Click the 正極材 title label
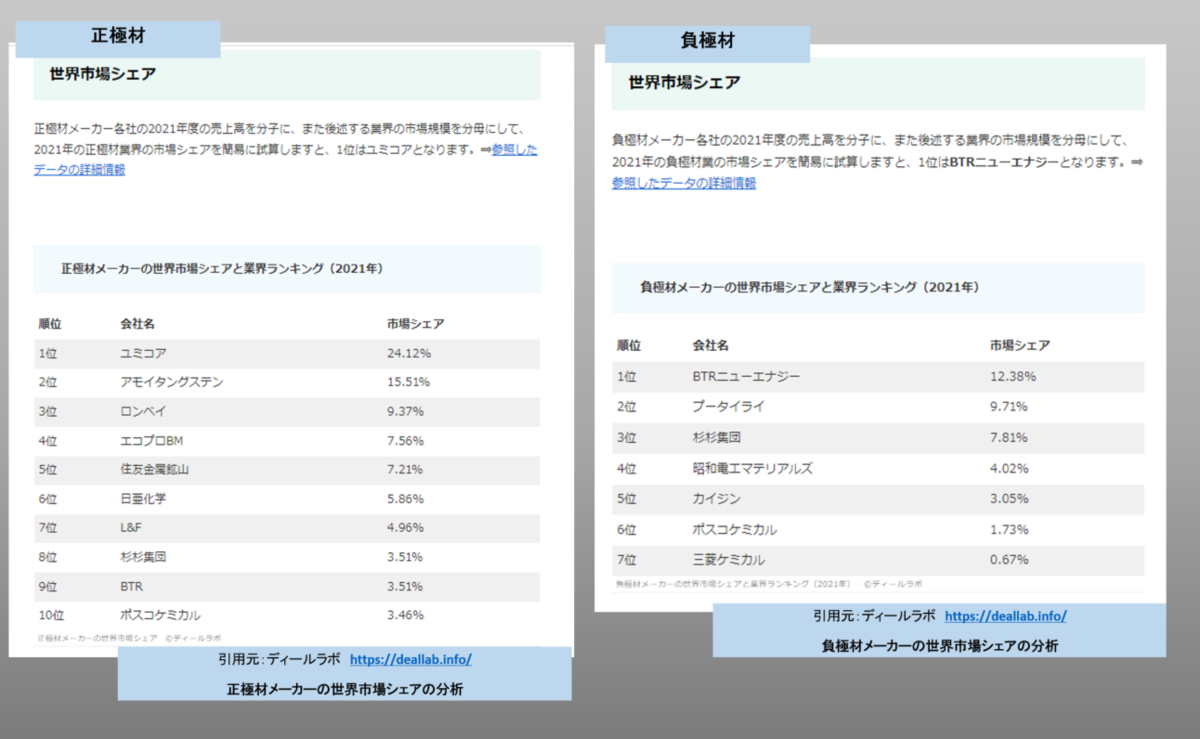The image size is (1200, 739). 118,38
